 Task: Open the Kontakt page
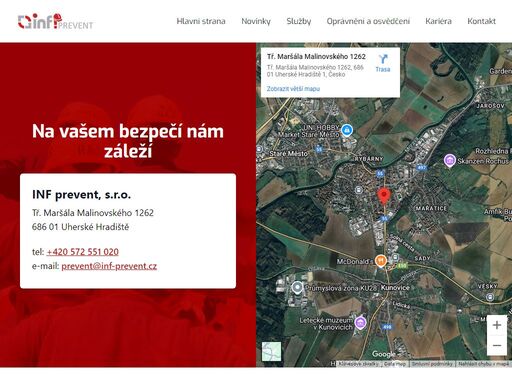[482, 21]
